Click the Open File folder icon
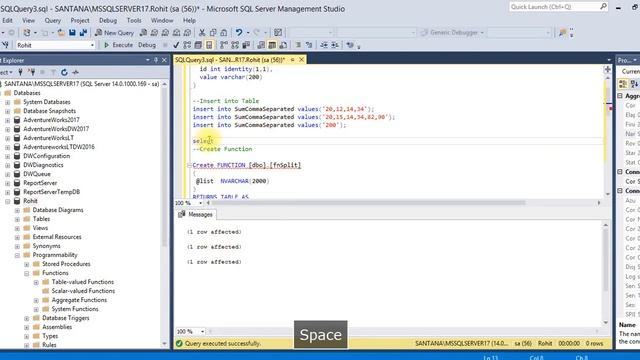Viewport: 640px width, 360px height. pos(61,33)
